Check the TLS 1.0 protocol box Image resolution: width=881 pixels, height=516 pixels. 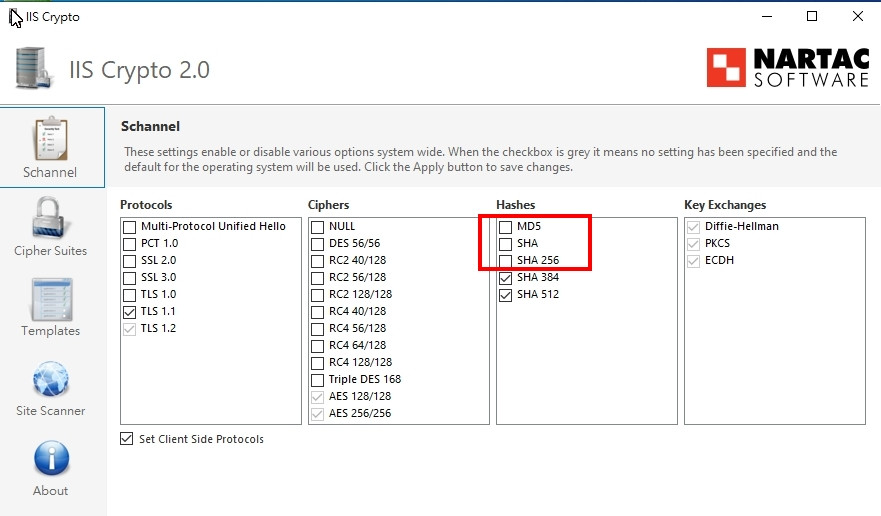pos(130,295)
